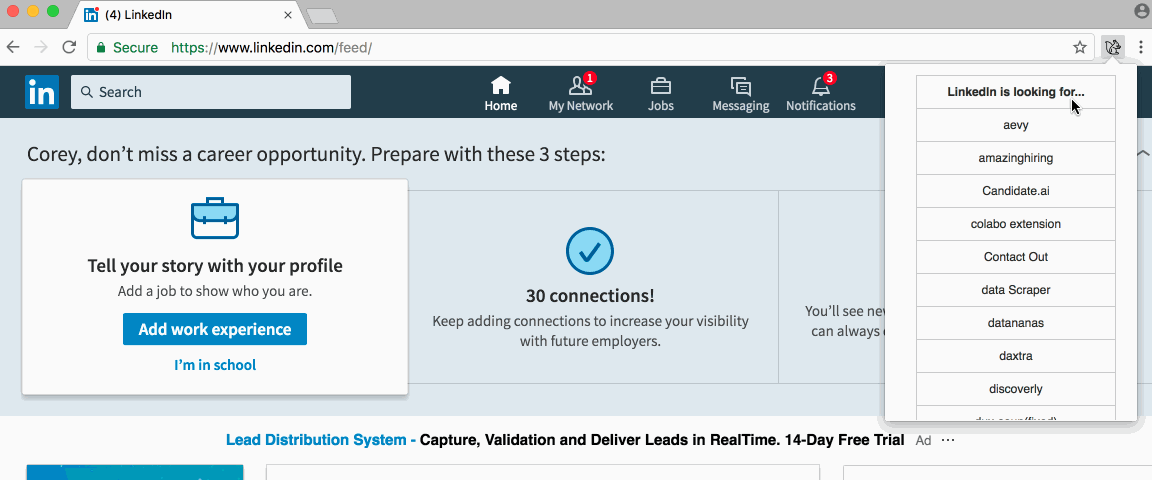
Task: Click the ad text Capture, Validation and Deliver Leads
Action: (x=662, y=440)
